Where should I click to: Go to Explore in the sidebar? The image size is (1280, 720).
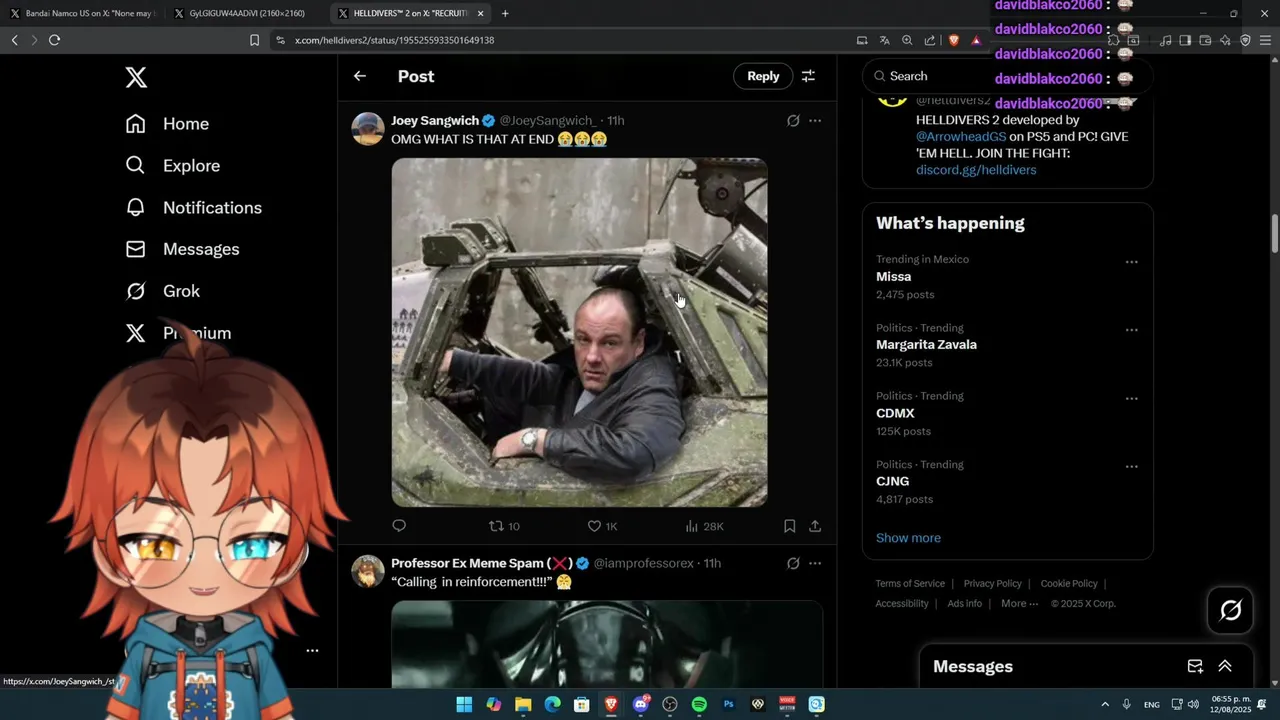point(172,166)
